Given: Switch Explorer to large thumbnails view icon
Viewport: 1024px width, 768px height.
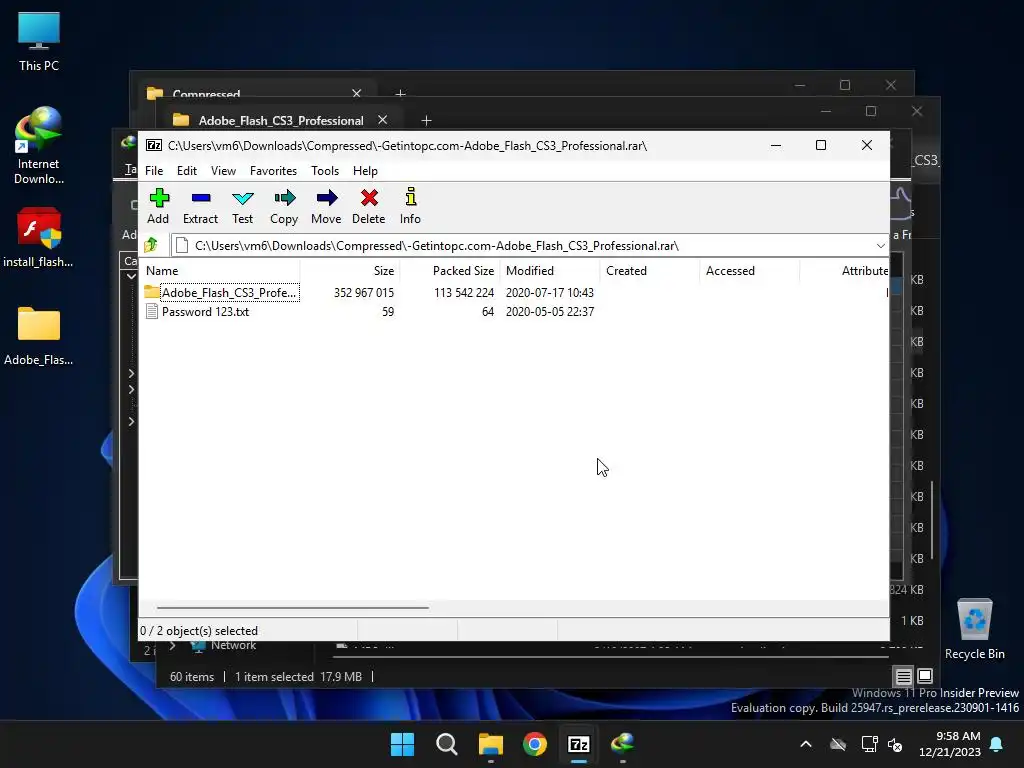Looking at the screenshot, I should coord(925,676).
